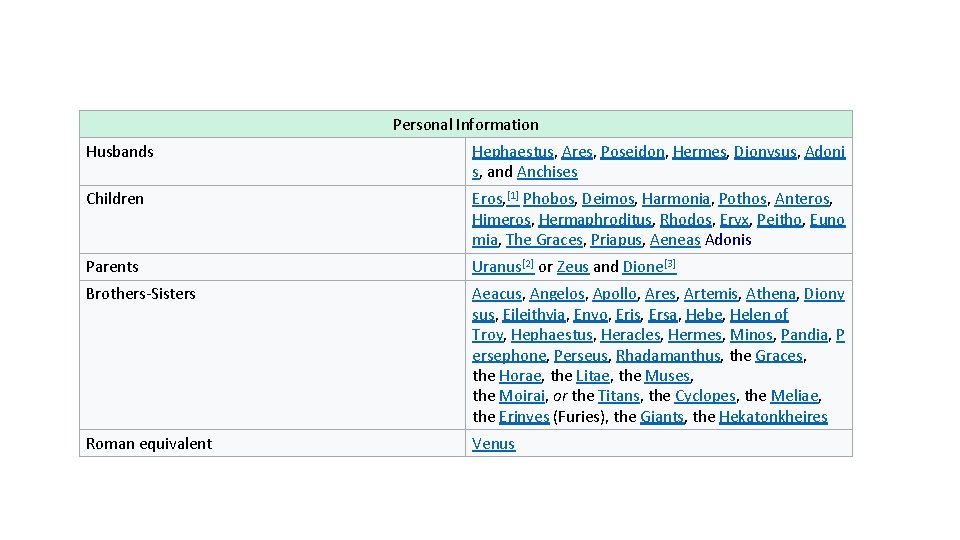Open the Anchises link
The image size is (960, 540).
(x=547, y=172)
